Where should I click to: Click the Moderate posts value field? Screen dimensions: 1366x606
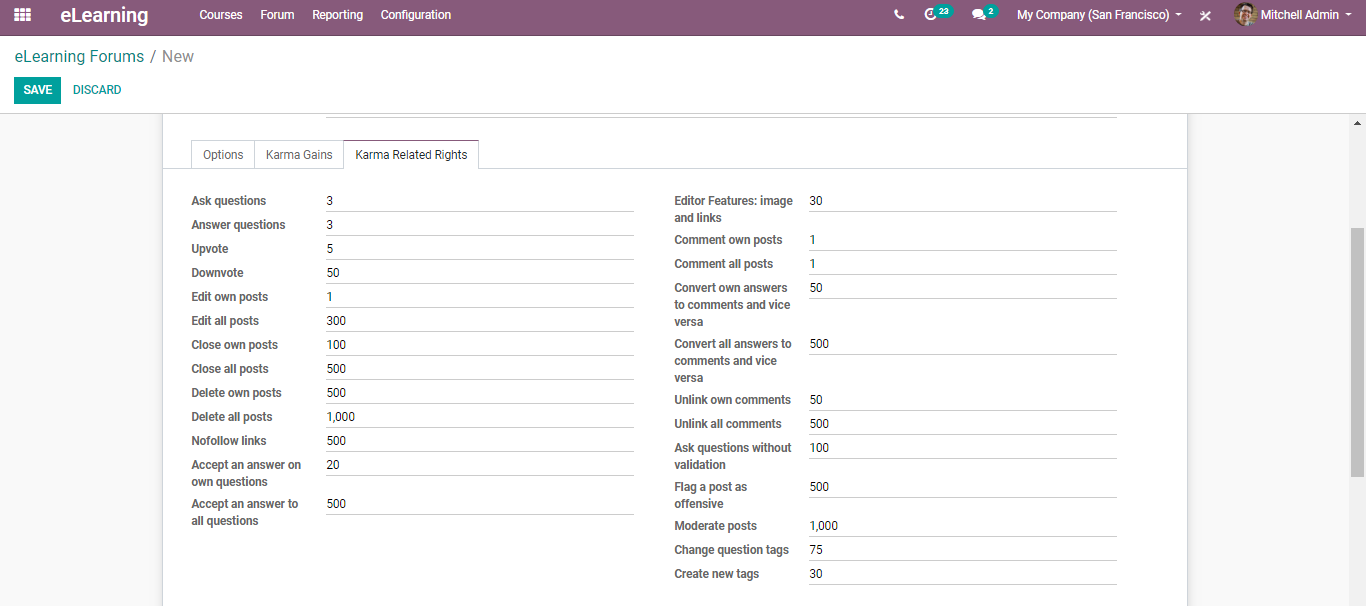(961, 526)
